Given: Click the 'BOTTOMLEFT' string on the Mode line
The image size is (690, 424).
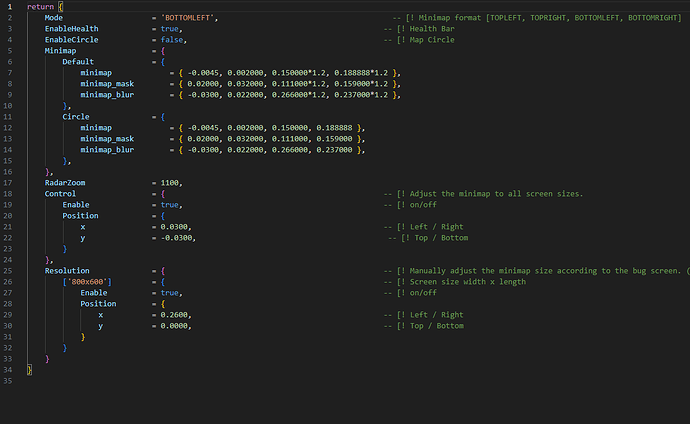Looking at the screenshot, I should pyautogui.click(x=188, y=20).
